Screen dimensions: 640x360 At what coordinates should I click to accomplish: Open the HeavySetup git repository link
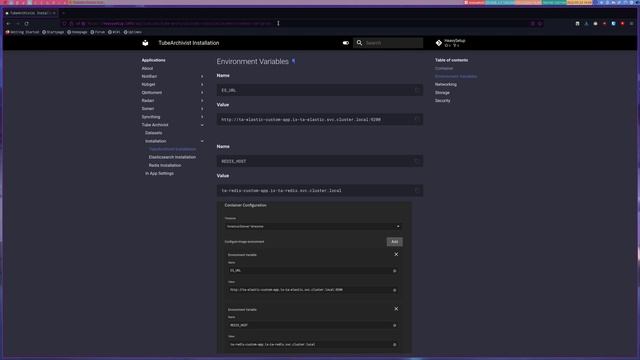451,43
